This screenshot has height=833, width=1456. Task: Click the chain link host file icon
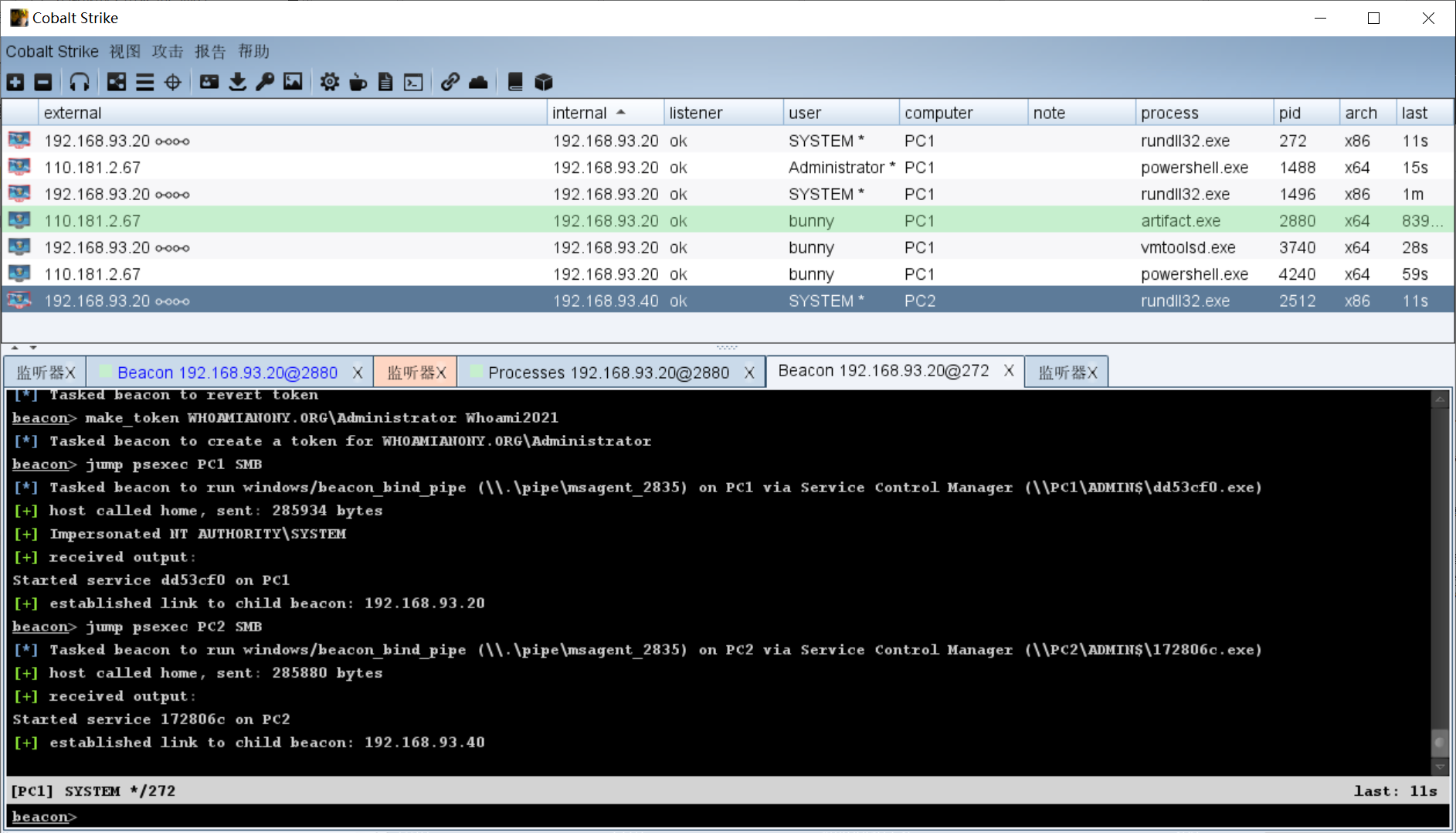[x=450, y=82]
